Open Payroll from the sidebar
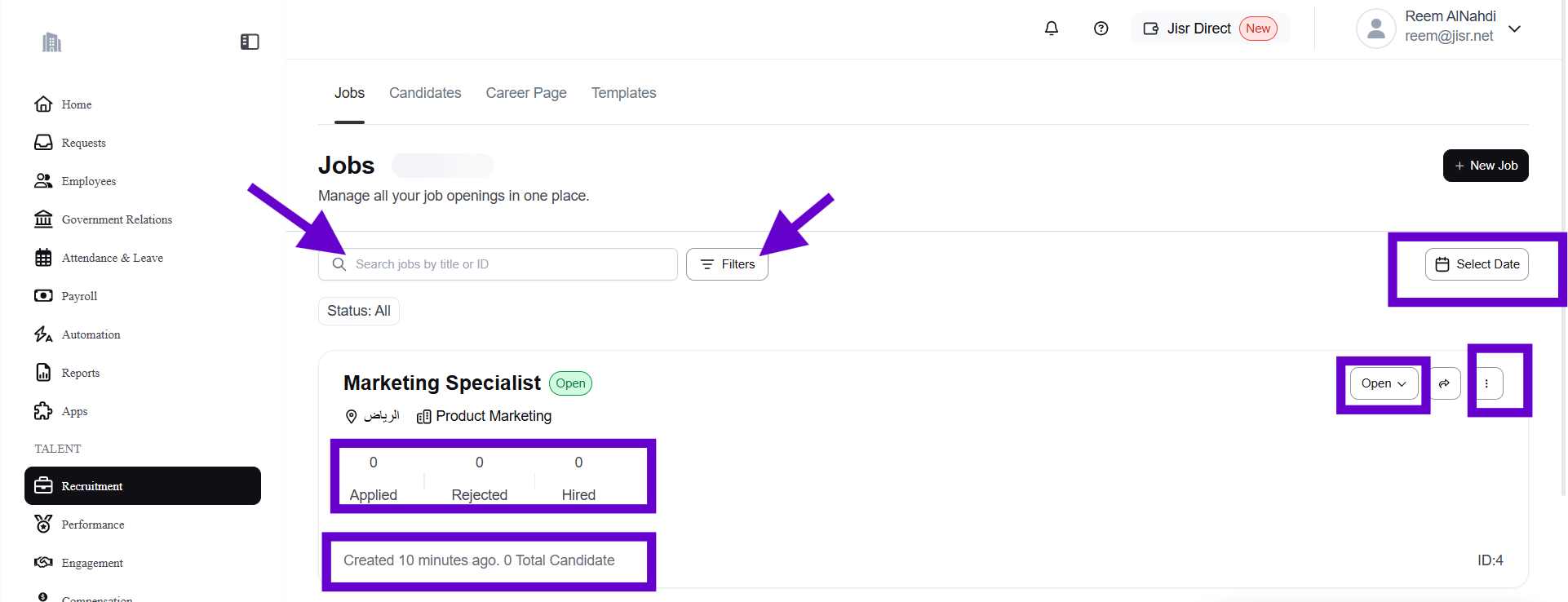The width and height of the screenshot is (1568, 602). pos(78,296)
